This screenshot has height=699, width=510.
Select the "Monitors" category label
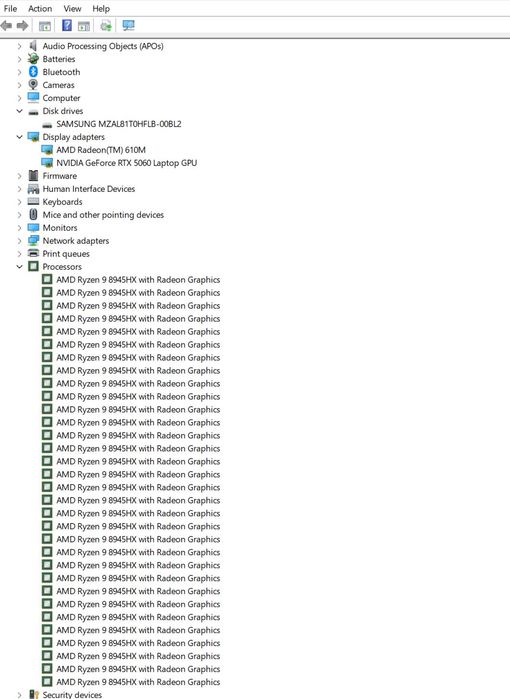[x=60, y=228]
